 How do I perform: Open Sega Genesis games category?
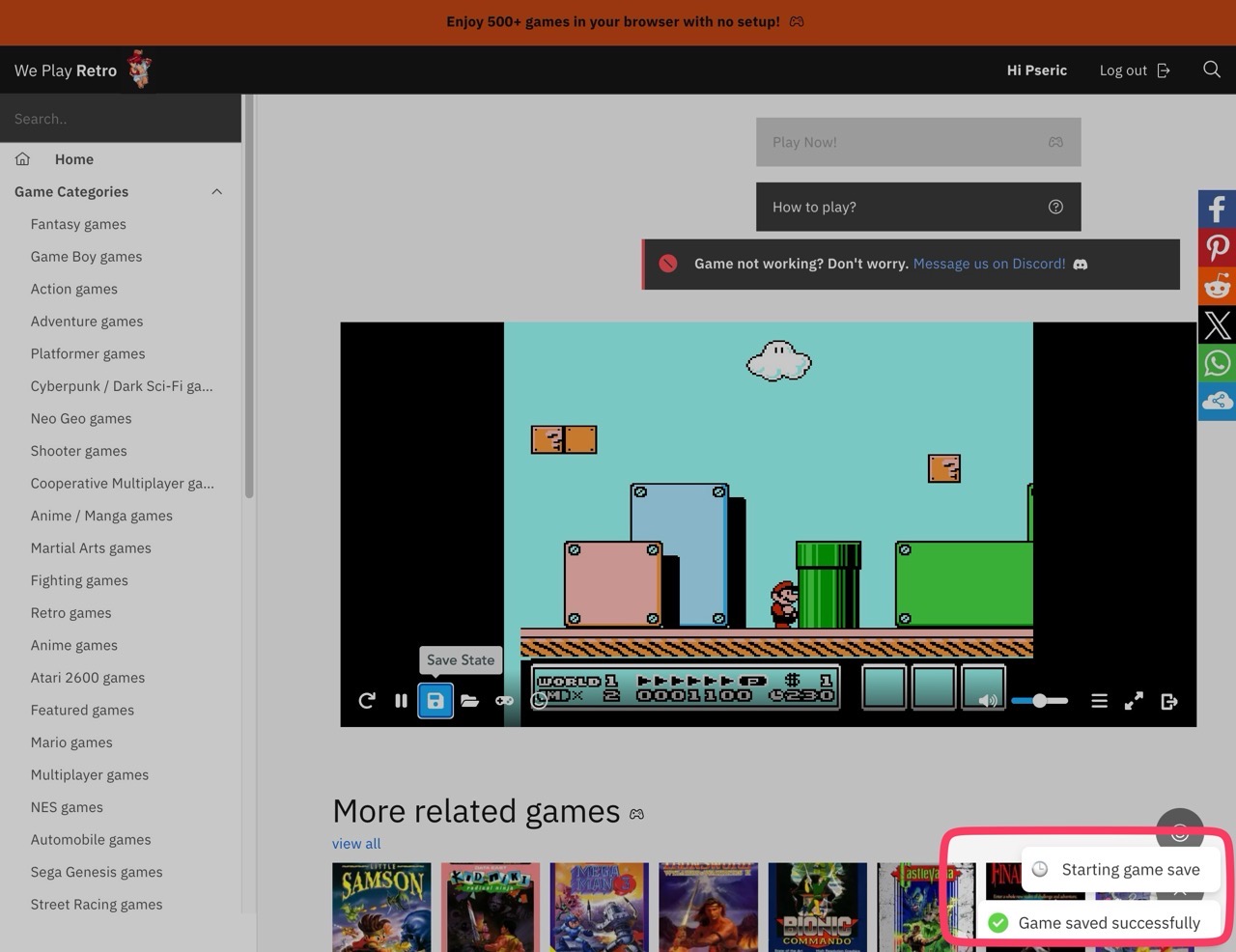pyautogui.click(x=97, y=872)
